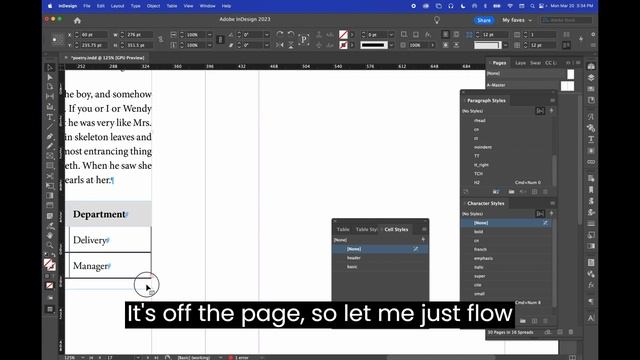Screen dimensions: 640x360
Task: Open the Cell Styles panel menu icon
Action: [x=424, y=229]
